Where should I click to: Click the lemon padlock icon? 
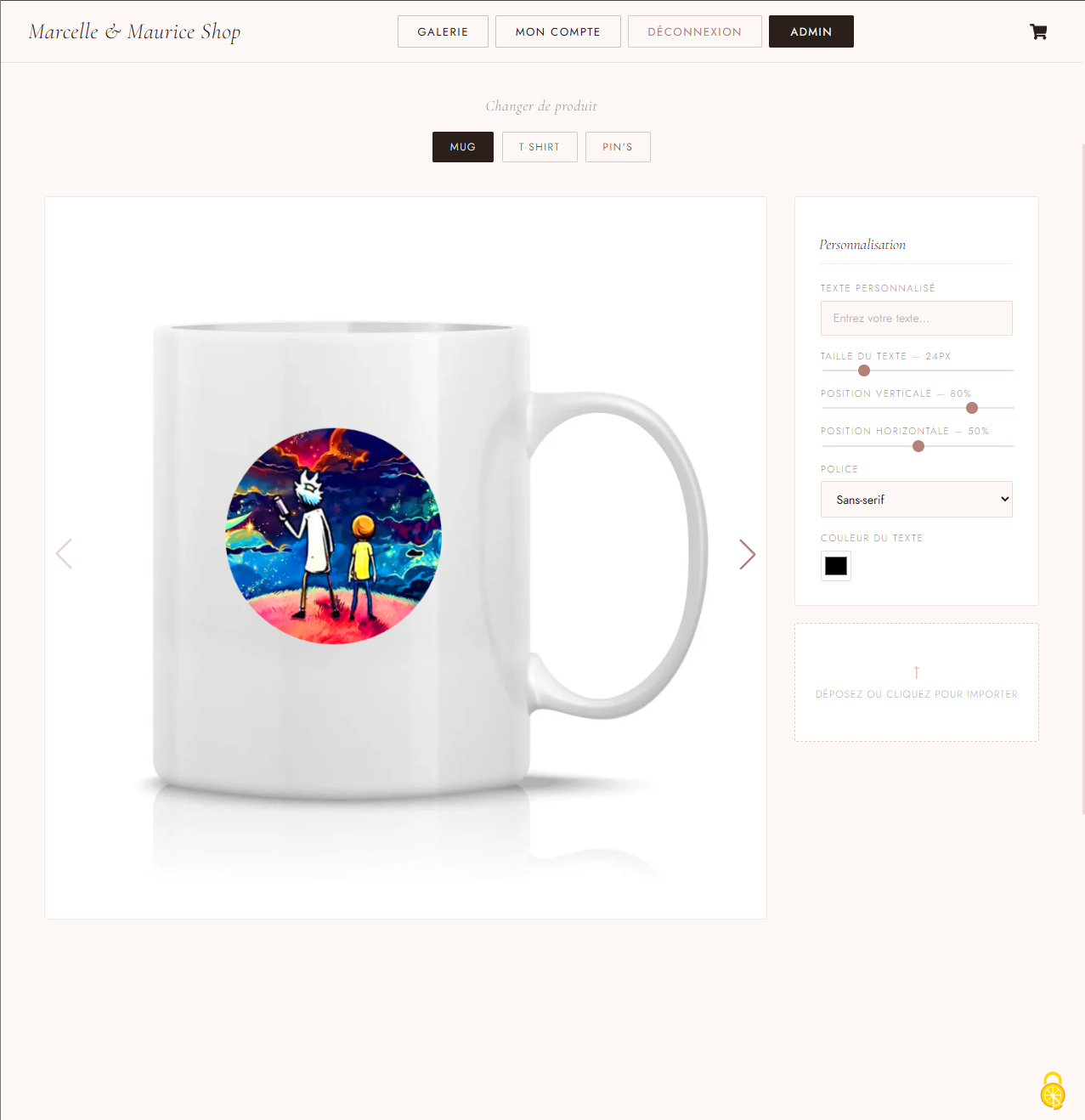[x=1053, y=1091]
